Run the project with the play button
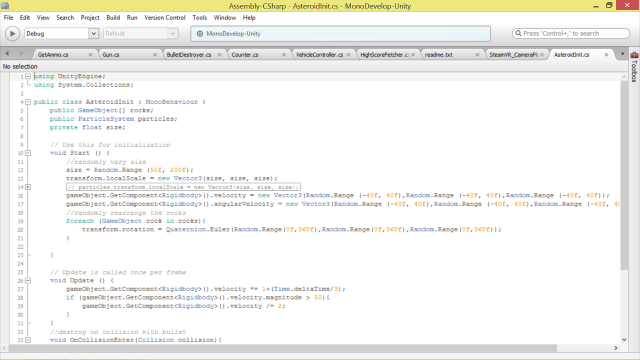640x360 pixels. point(12,33)
